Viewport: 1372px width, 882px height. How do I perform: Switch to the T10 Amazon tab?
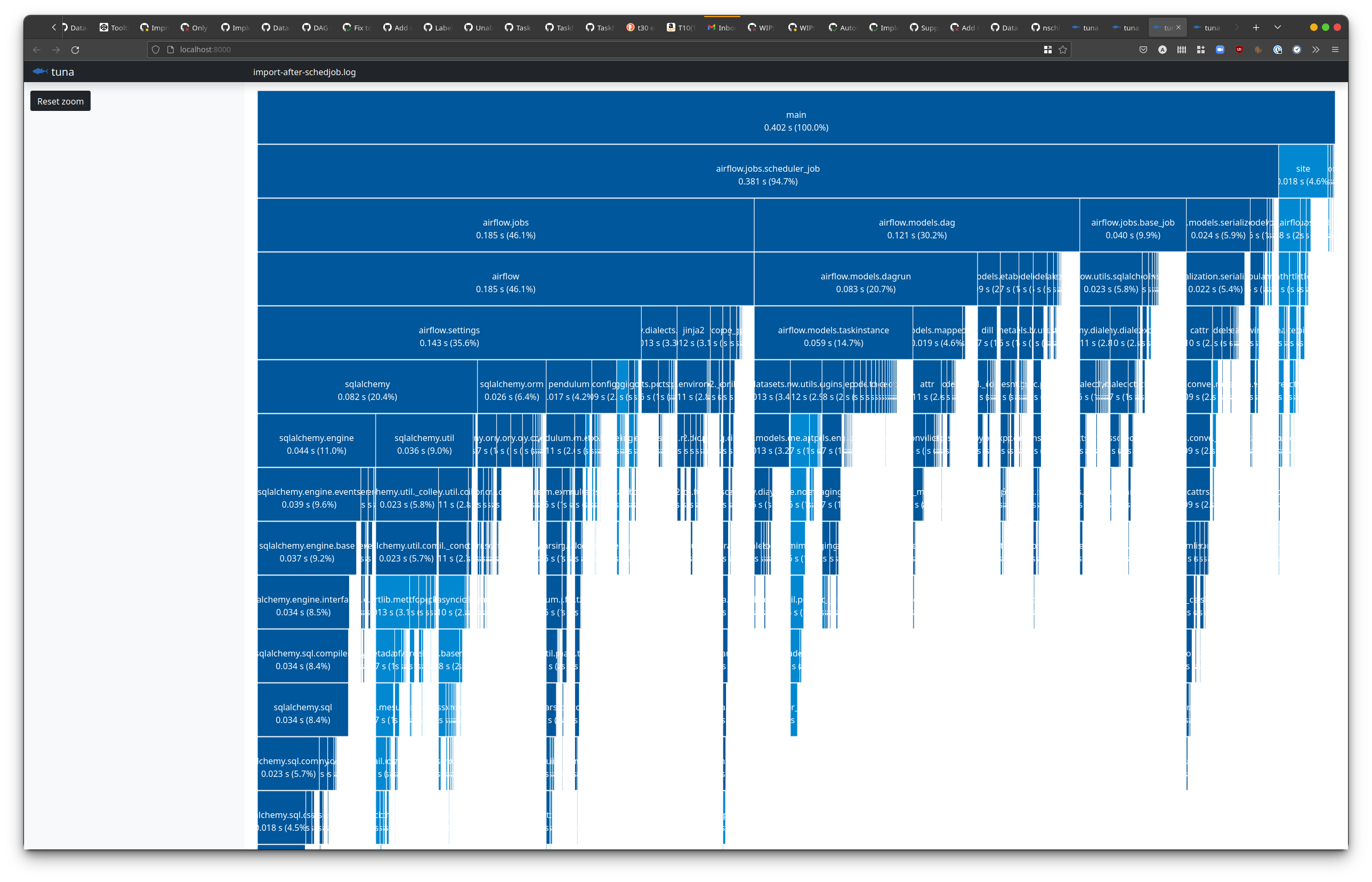[x=681, y=28]
